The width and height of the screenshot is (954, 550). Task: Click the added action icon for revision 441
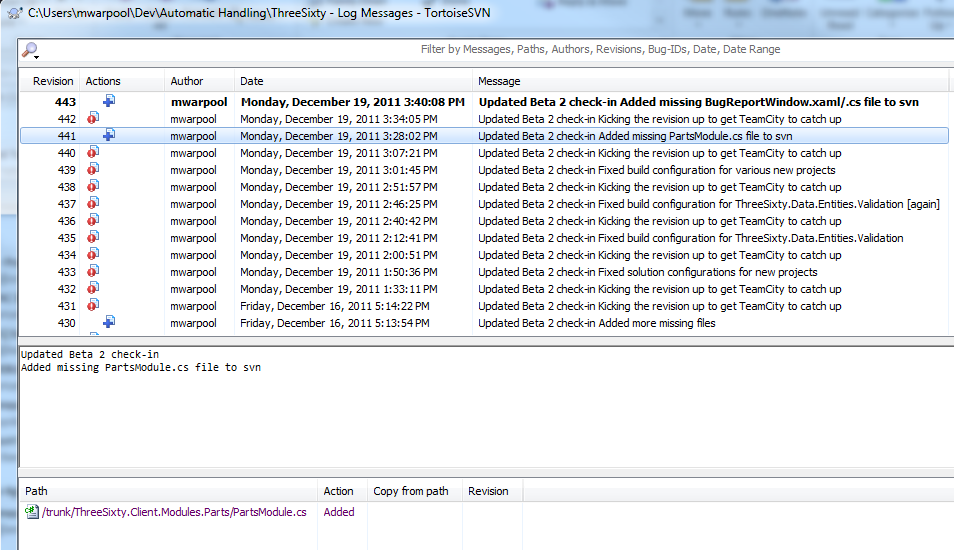pyautogui.click(x=109, y=134)
